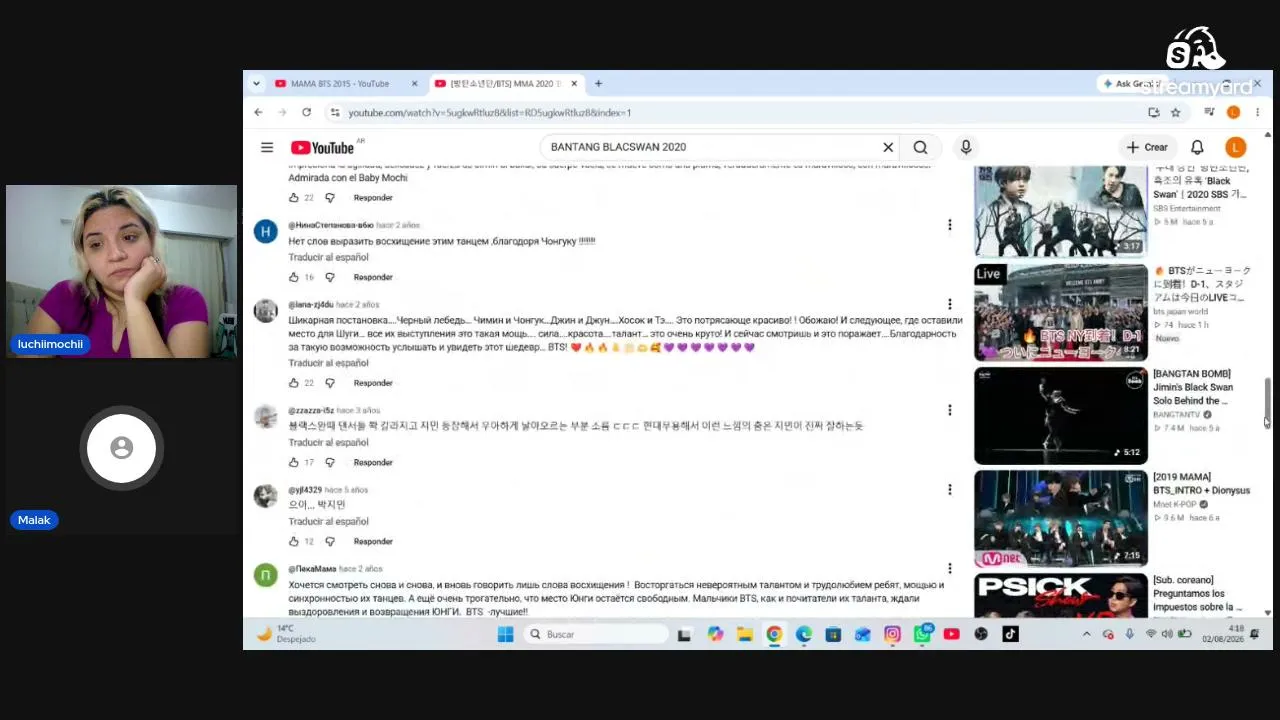Dislike the comment by @yjl4329
This screenshot has width=1280, height=720.
[330, 541]
